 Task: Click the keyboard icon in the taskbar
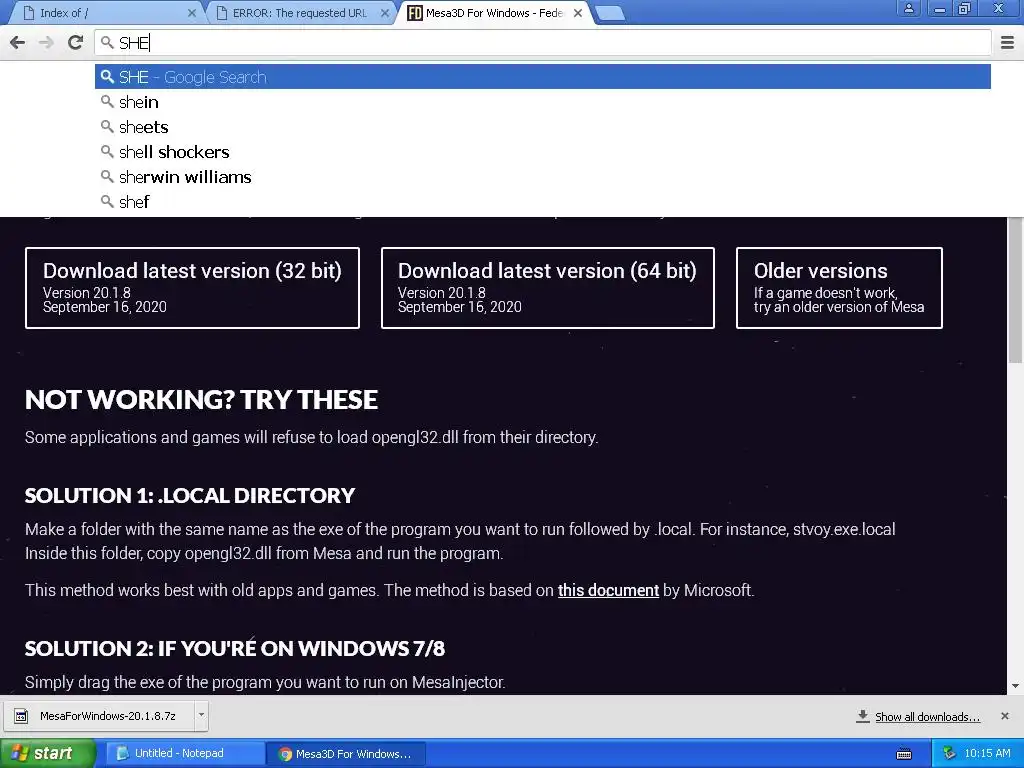click(x=904, y=754)
